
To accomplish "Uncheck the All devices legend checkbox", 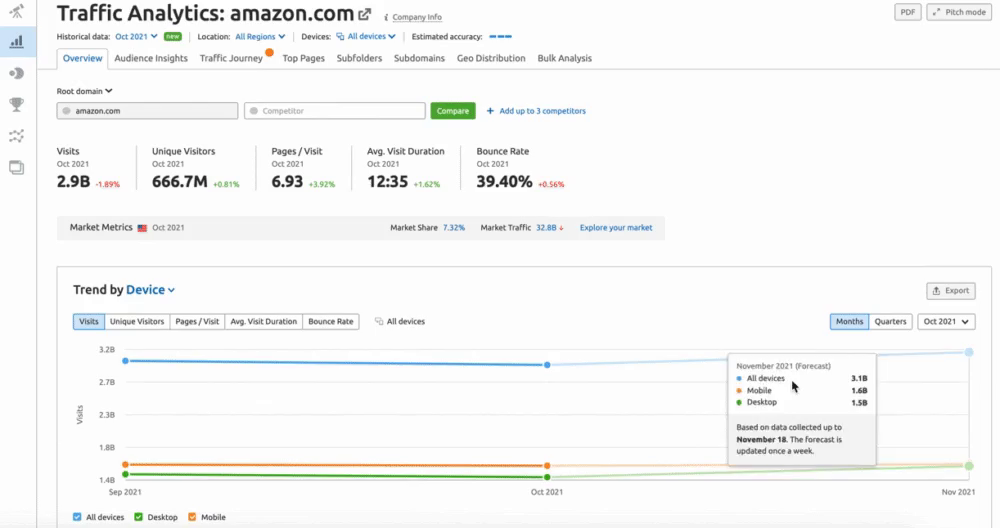I will (78, 517).
